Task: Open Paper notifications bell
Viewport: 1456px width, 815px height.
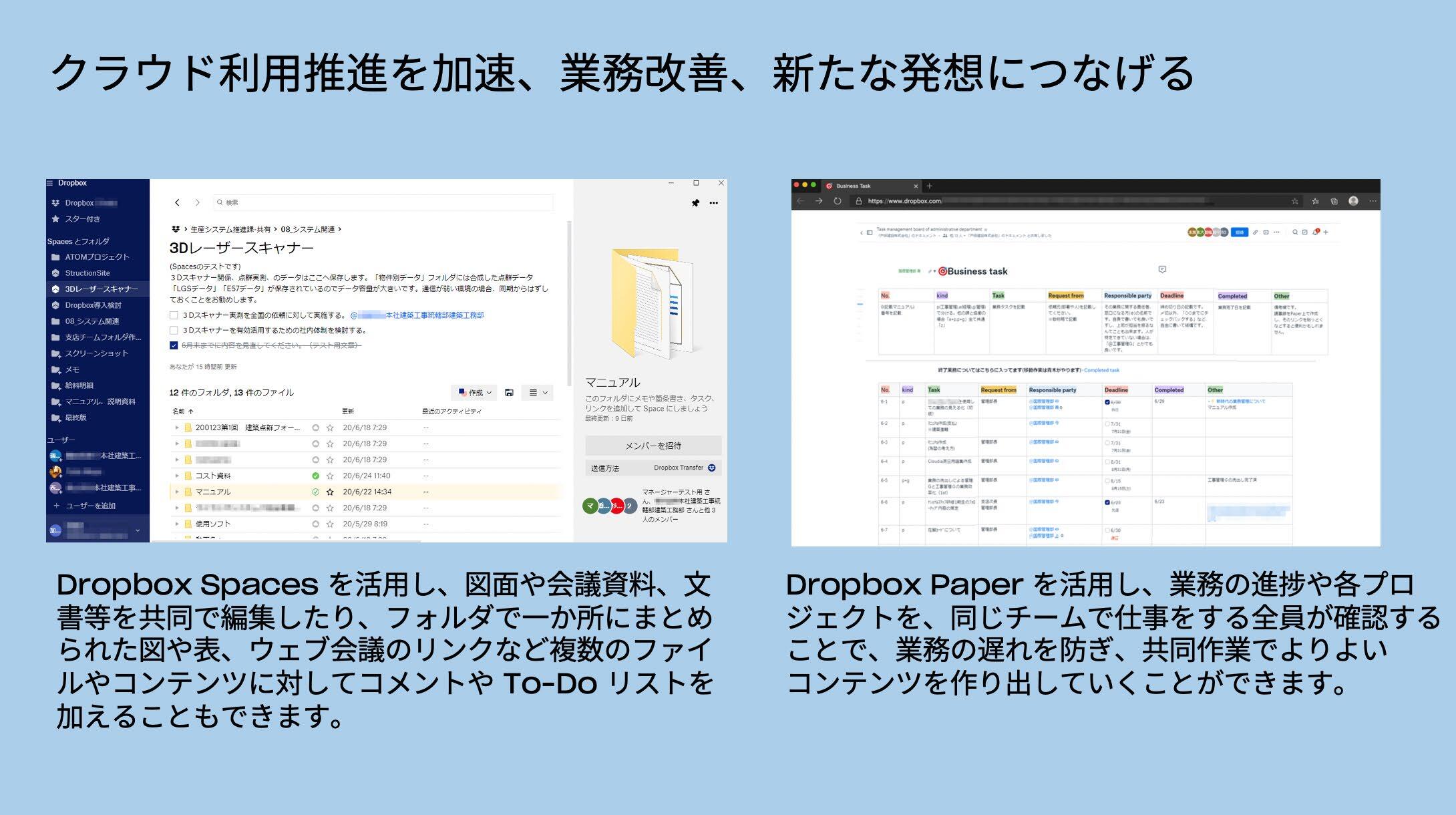Action: 1316,232
